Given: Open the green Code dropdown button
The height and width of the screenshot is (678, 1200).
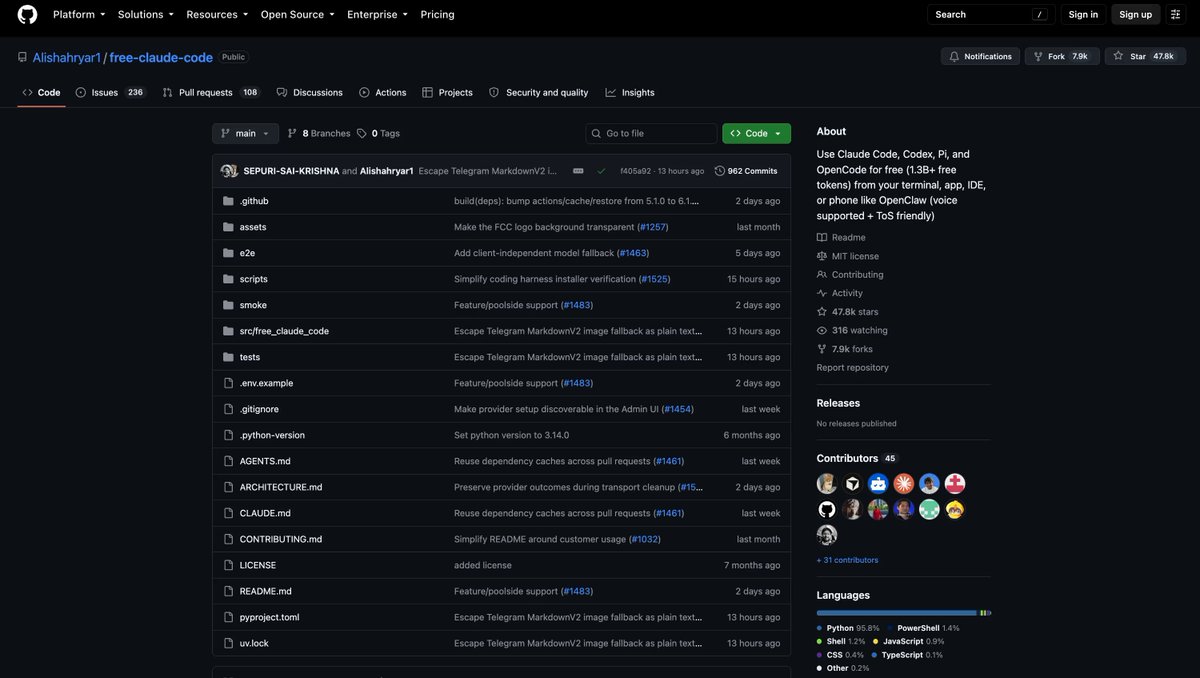Looking at the screenshot, I should point(756,133).
